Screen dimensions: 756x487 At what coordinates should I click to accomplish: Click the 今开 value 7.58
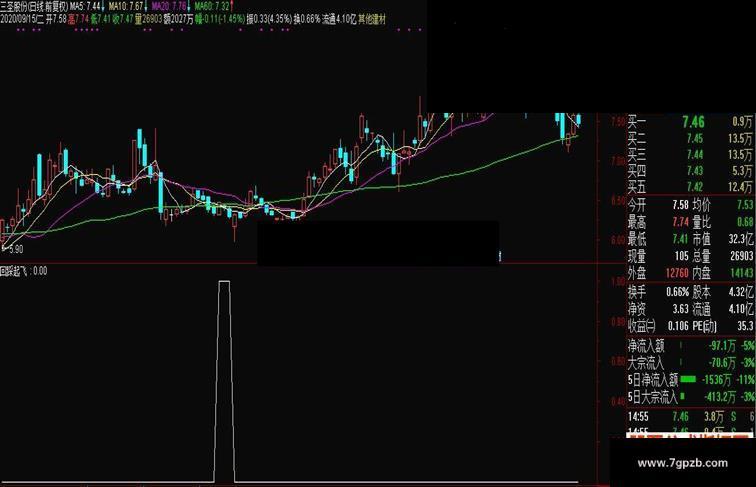click(680, 205)
